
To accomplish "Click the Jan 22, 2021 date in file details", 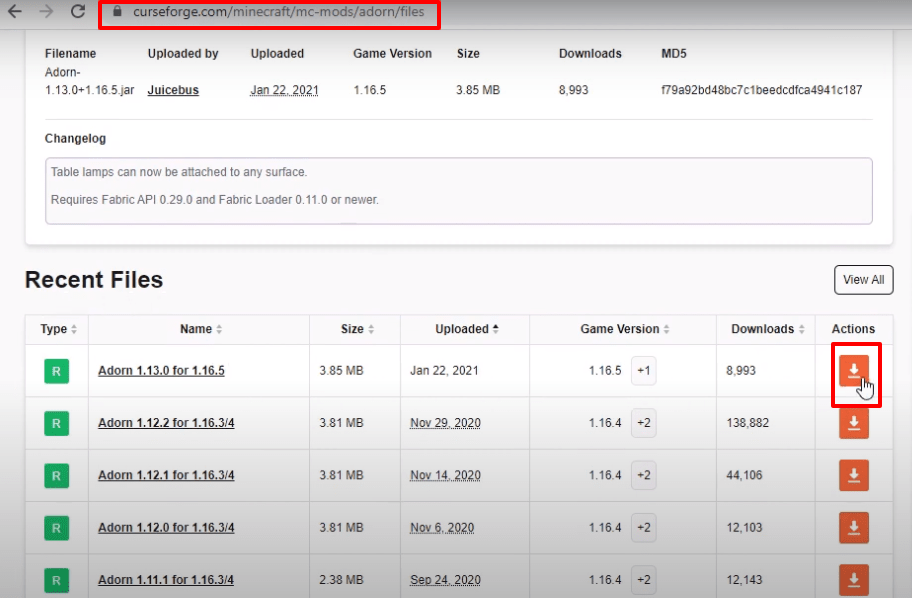I will pyautogui.click(x=284, y=90).
